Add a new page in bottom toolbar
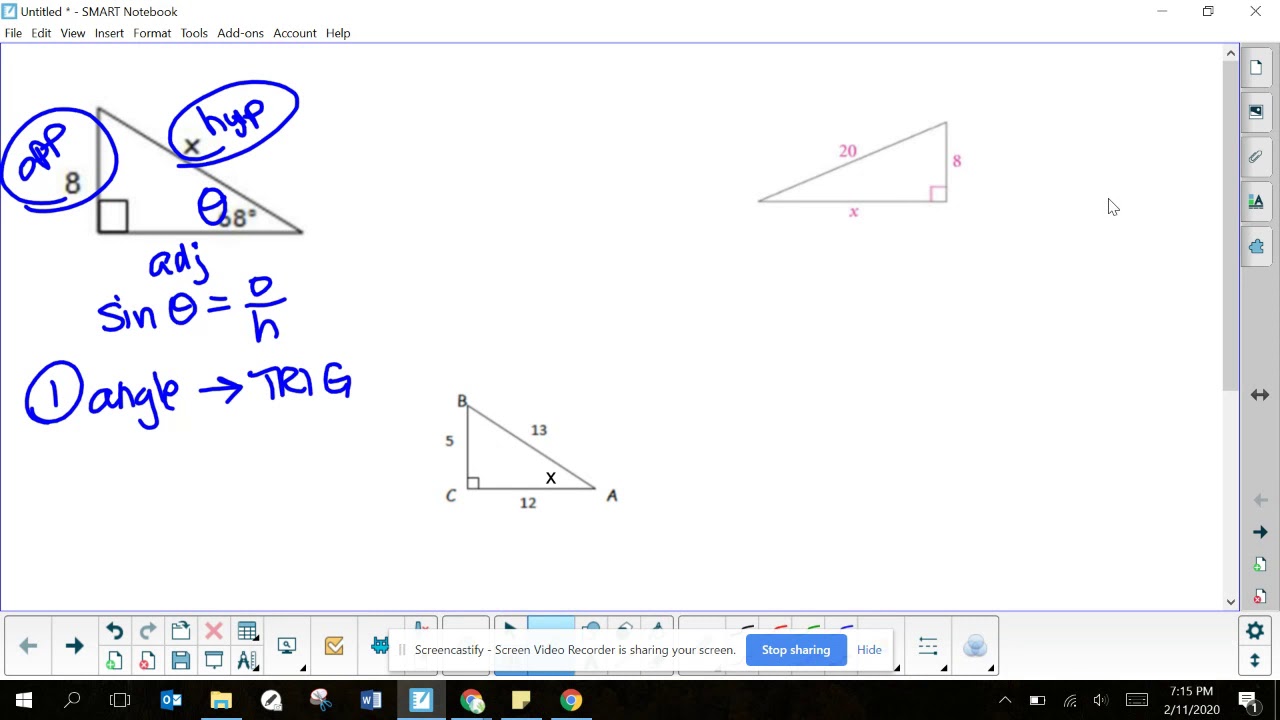This screenshot has width=1280, height=720. [114, 660]
